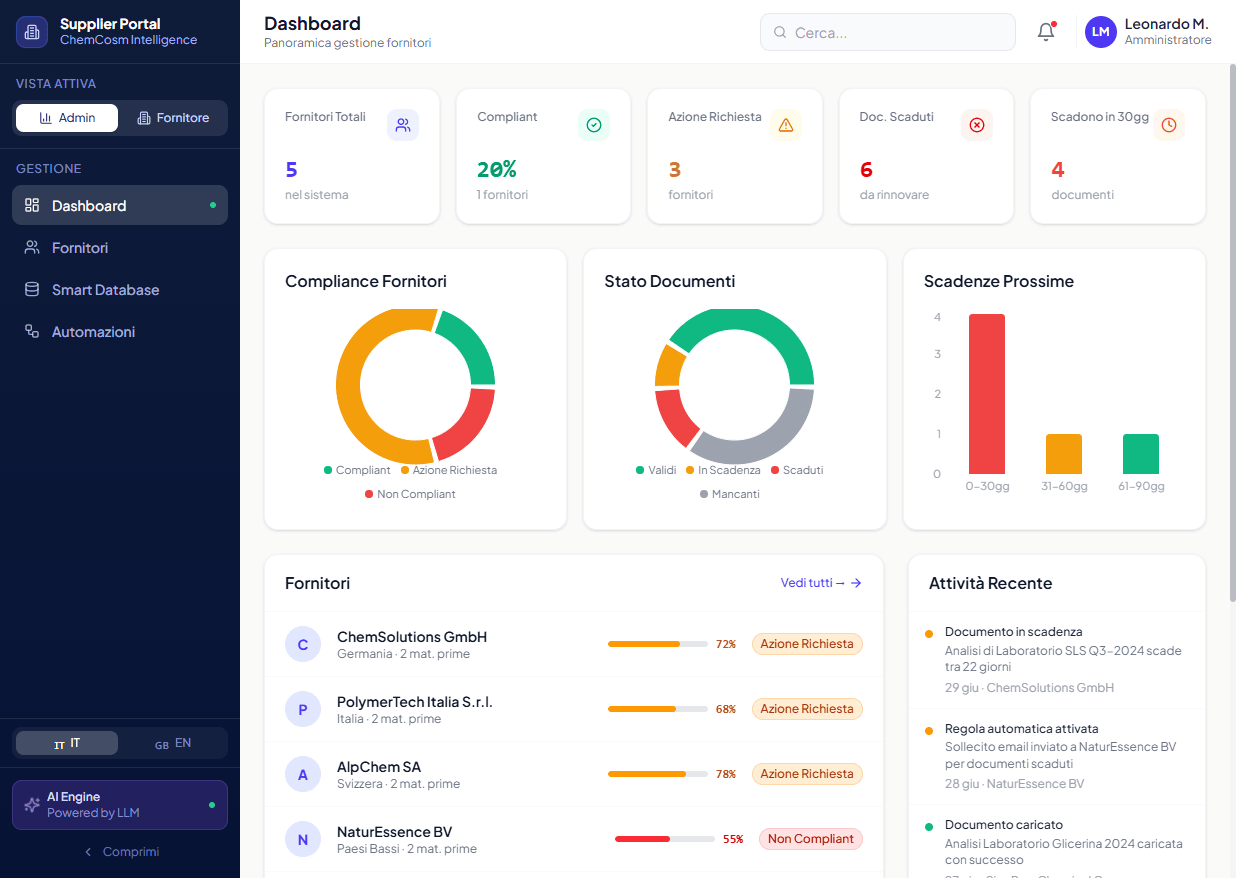Select the IT language option
1236x878 pixels.
click(67, 743)
